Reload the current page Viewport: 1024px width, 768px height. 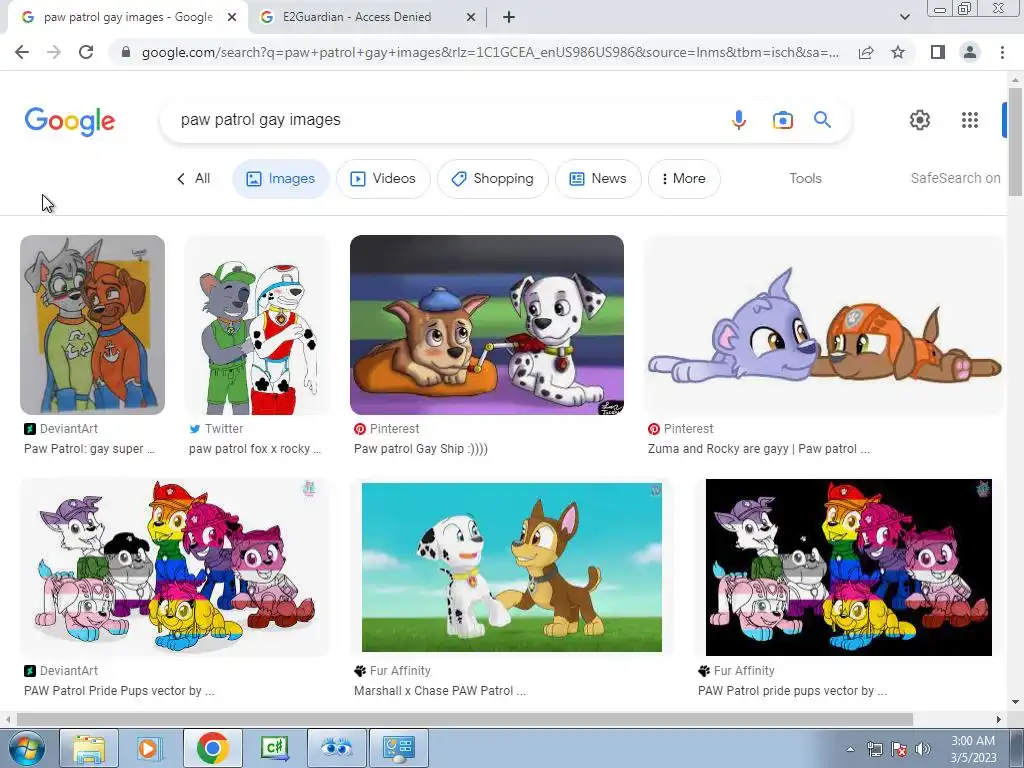(x=86, y=52)
